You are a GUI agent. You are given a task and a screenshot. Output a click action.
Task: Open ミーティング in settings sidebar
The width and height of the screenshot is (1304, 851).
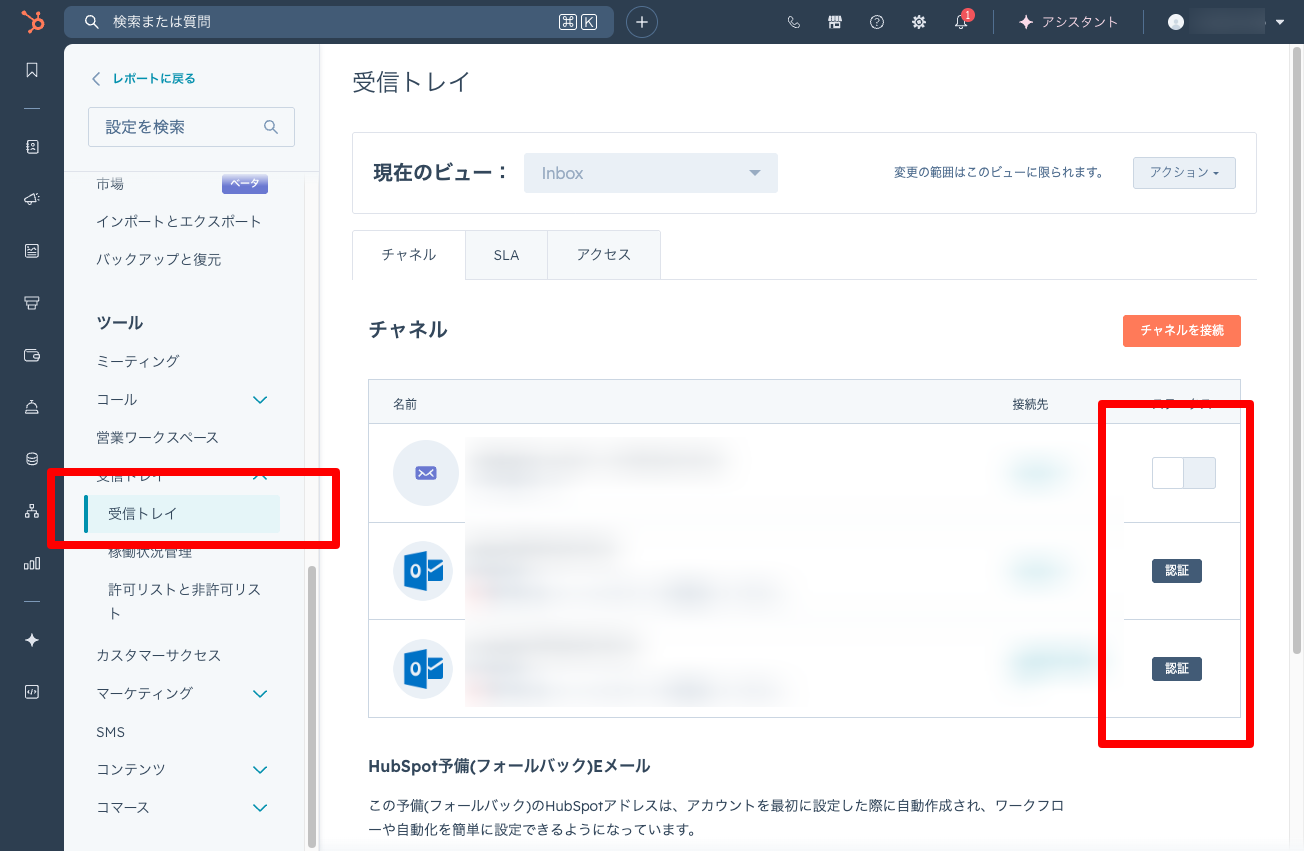tap(138, 361)
